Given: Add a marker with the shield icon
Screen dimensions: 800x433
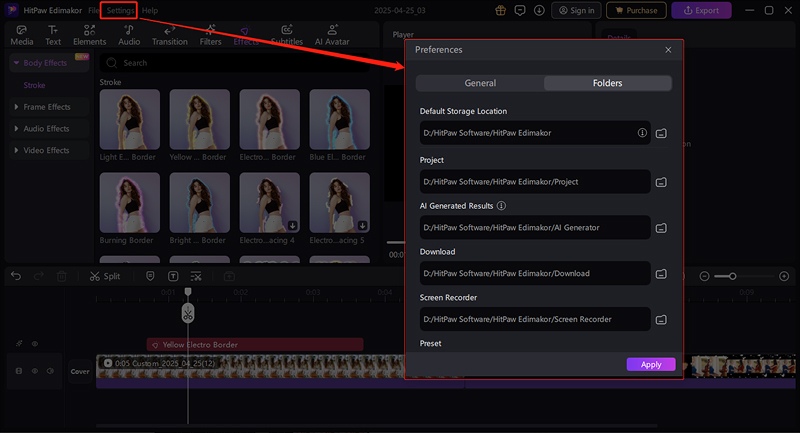Looking at the screenshot, I should 150,276.
